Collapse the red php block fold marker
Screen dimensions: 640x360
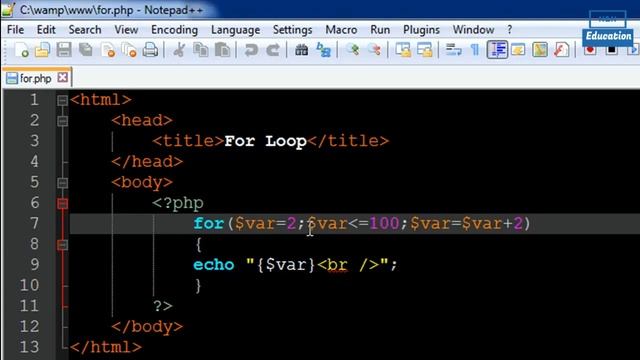pos(62,203)
